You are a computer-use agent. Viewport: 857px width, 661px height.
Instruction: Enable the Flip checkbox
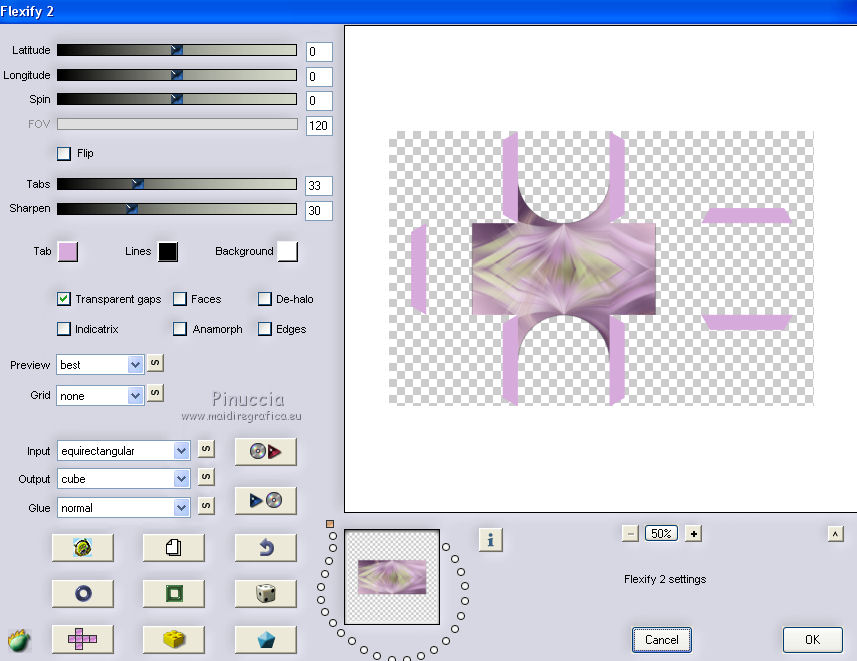tap(64, 154)
